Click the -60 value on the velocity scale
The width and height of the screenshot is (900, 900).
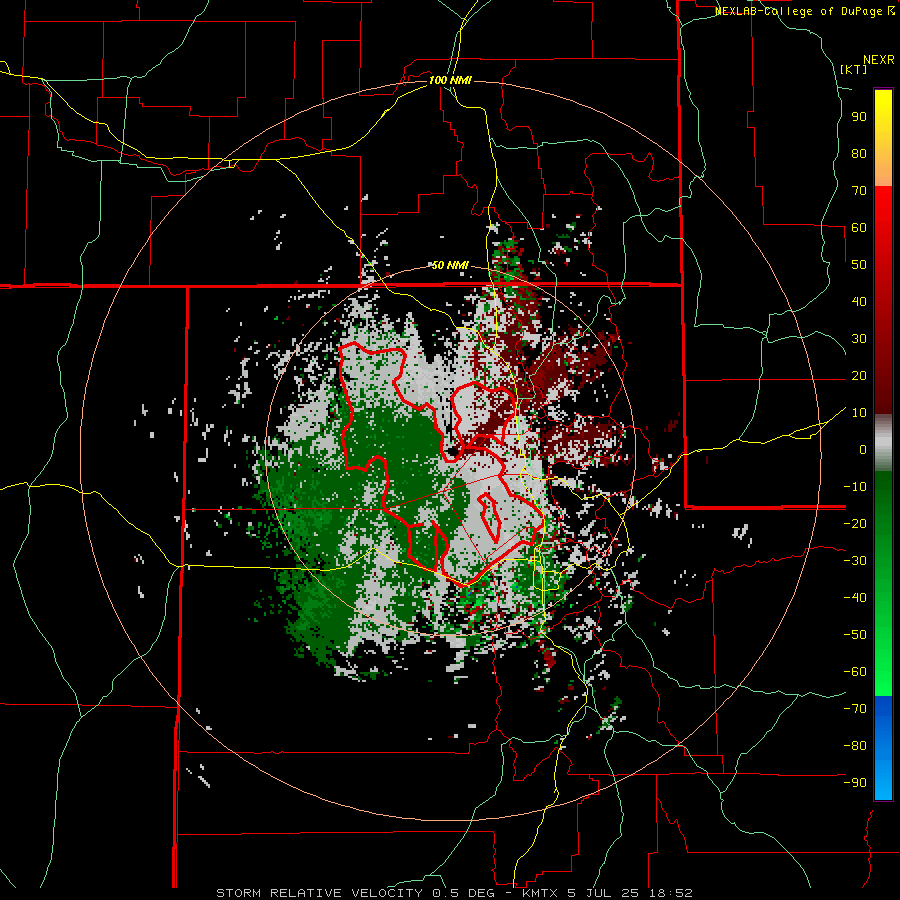click(x=855, y=672)
